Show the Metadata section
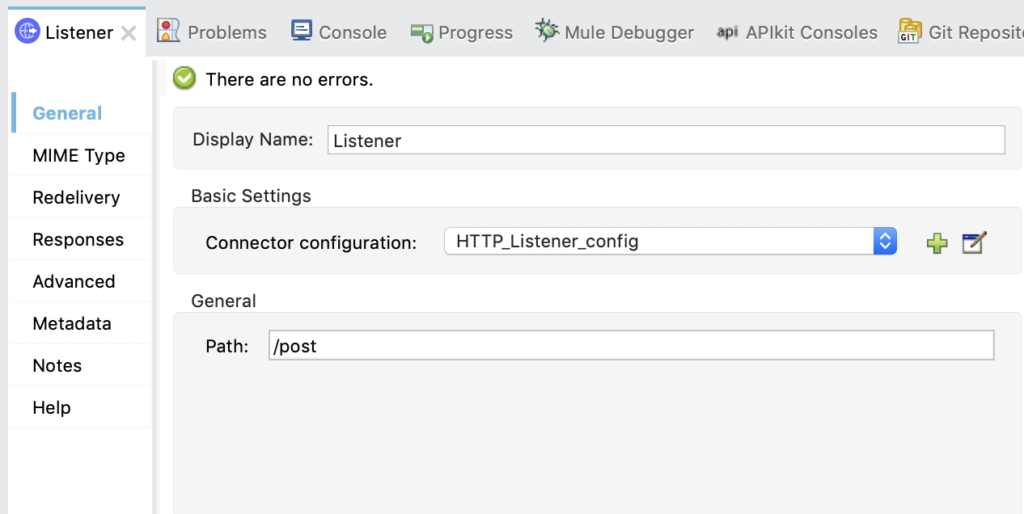This screenshot has width=1024, height=514. click(72, 324)
